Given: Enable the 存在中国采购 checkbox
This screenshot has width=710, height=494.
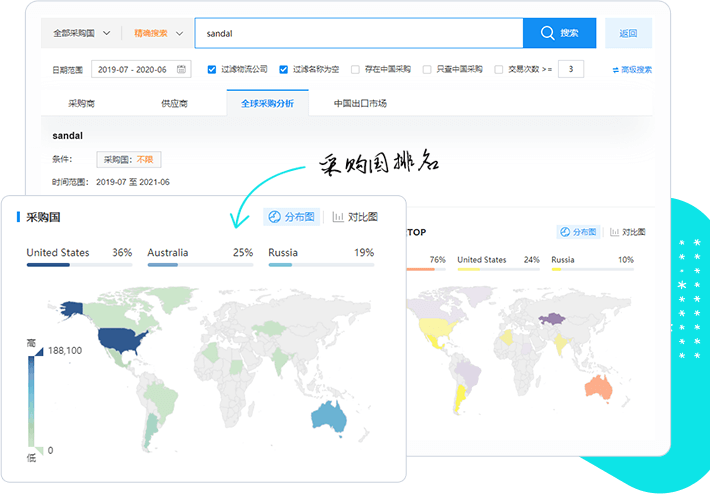Looking at the screenshot, I should pos(356,70).
